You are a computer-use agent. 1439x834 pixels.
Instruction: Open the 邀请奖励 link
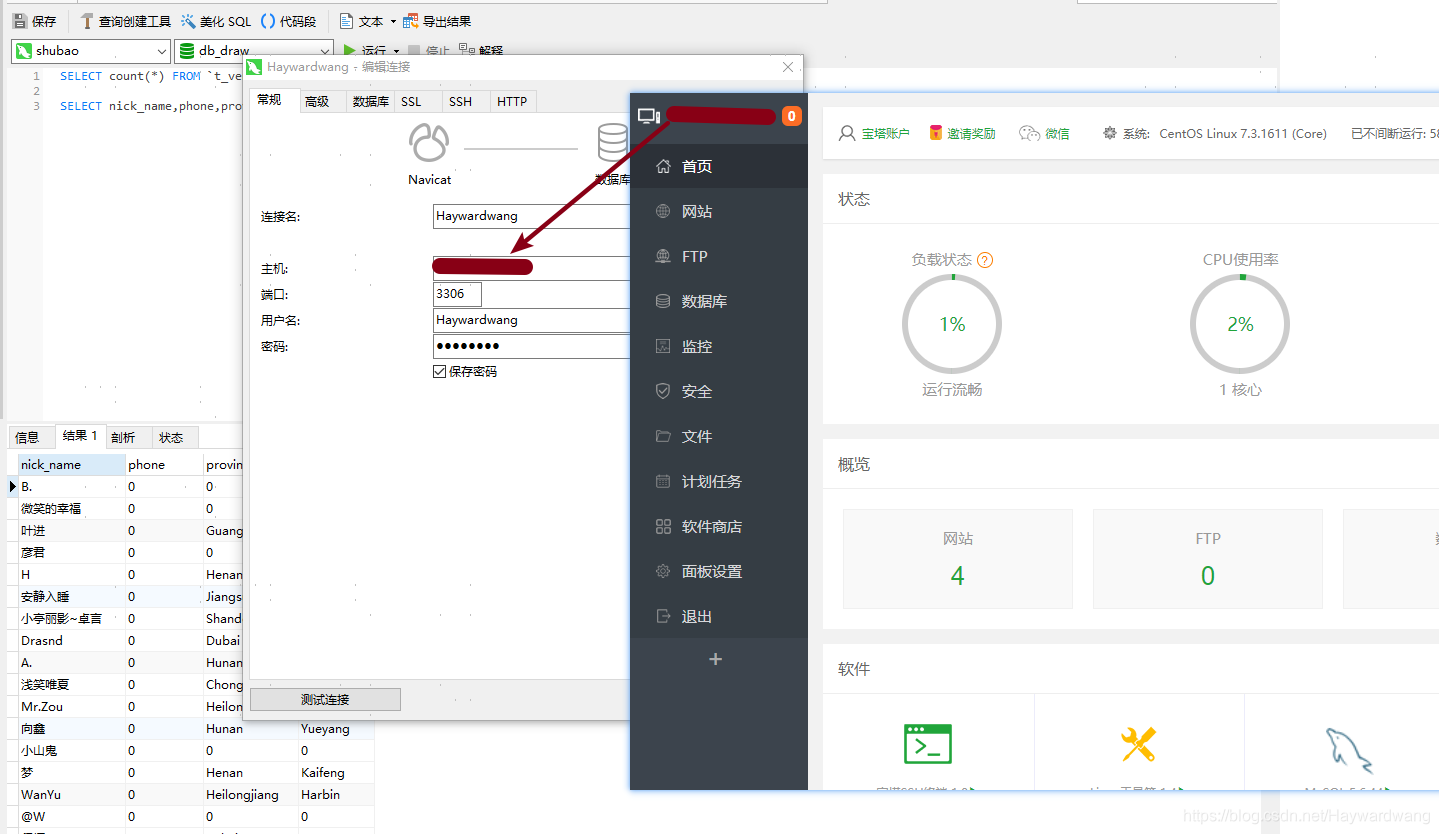[x=971, y=133]
